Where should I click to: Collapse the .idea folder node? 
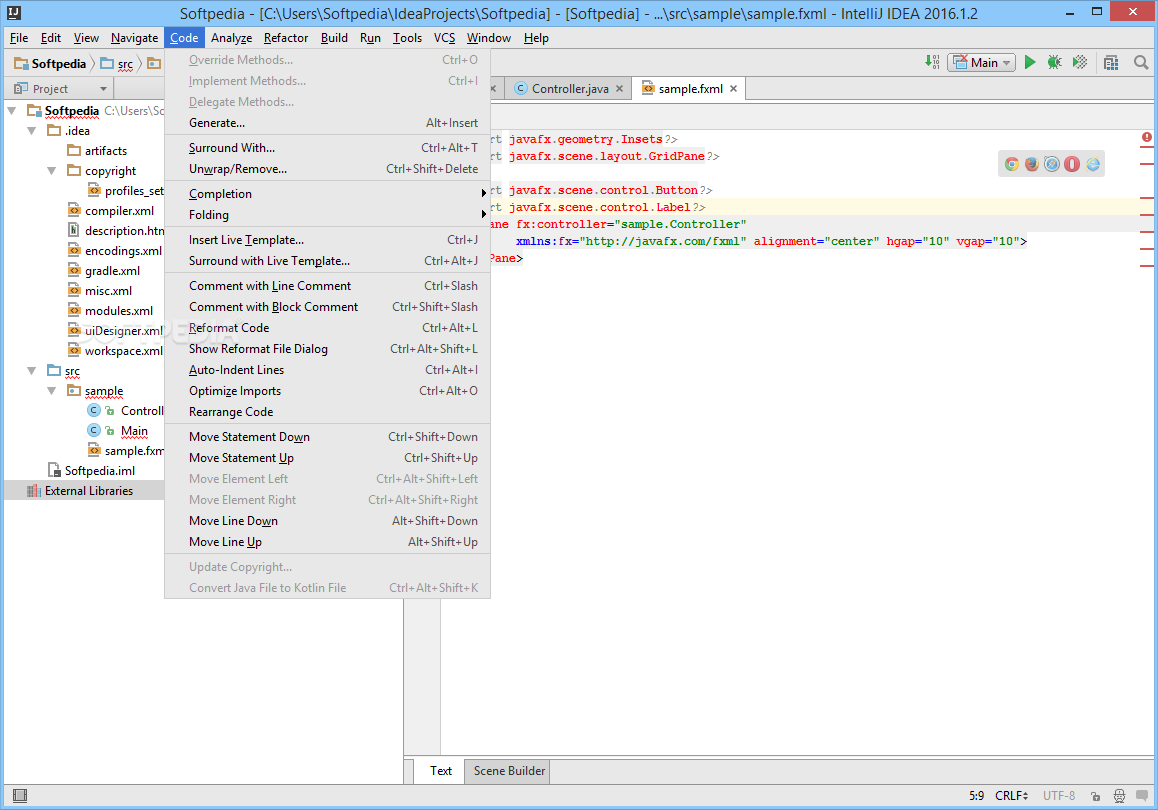point(32,131)
